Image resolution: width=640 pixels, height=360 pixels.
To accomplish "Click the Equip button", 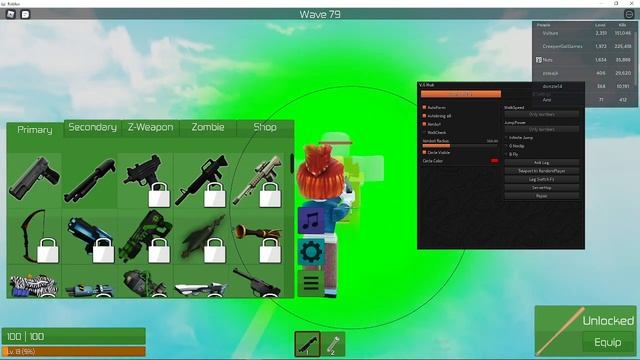I will click(x=608, y=342).
